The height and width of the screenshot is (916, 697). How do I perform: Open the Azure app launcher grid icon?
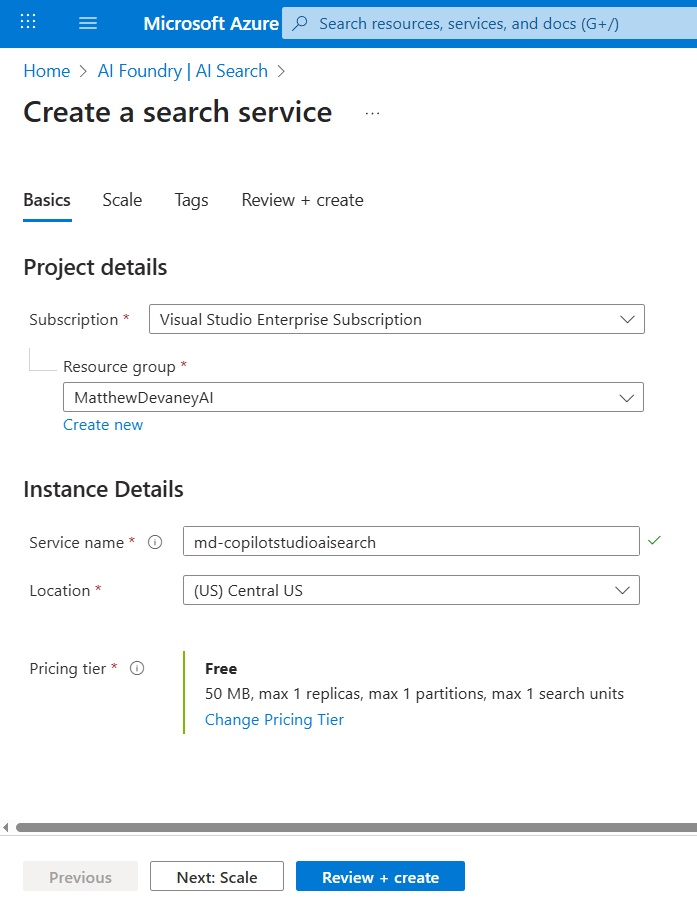(28, 22)
